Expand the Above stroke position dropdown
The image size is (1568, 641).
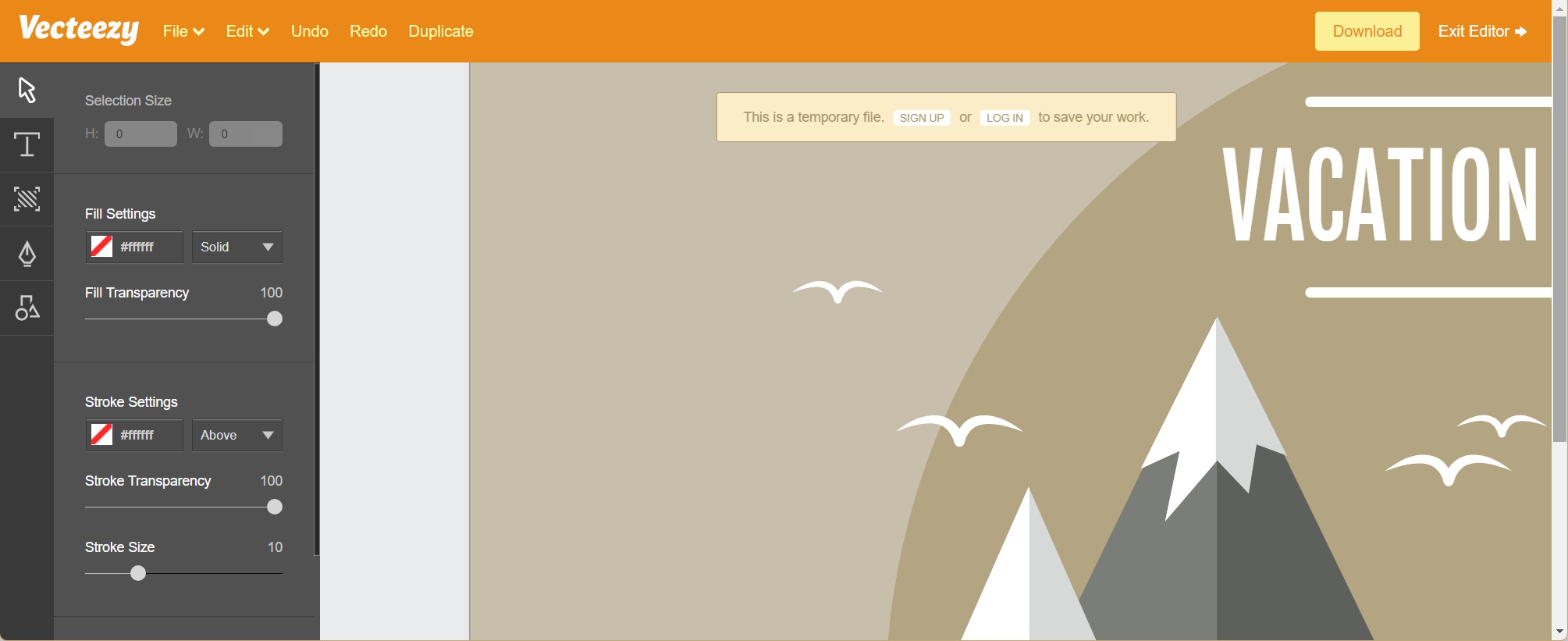pyautogui.click(x=237, y=435)
